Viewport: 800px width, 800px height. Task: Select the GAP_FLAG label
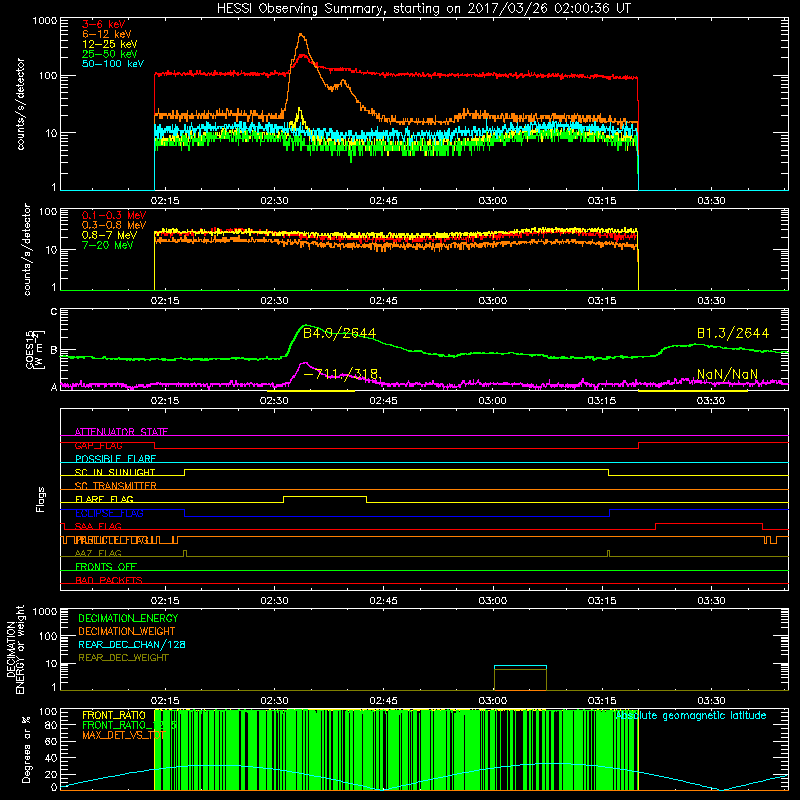pyautogui.click(x=98, y=445)
